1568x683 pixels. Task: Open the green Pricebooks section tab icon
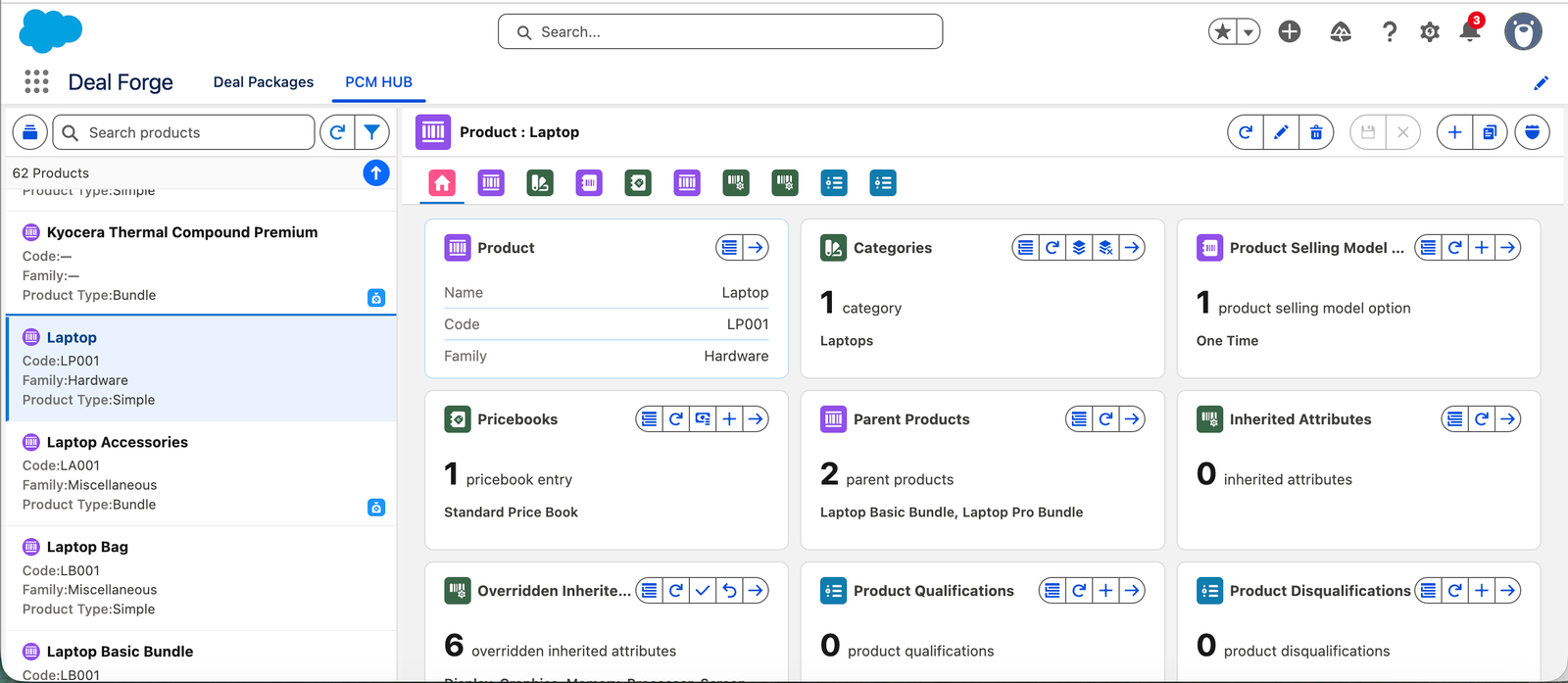click(638, 183)
